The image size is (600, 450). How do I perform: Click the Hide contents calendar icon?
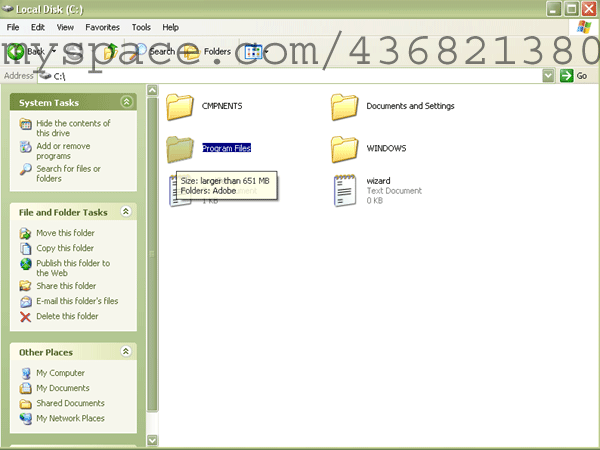coord(26,124)
